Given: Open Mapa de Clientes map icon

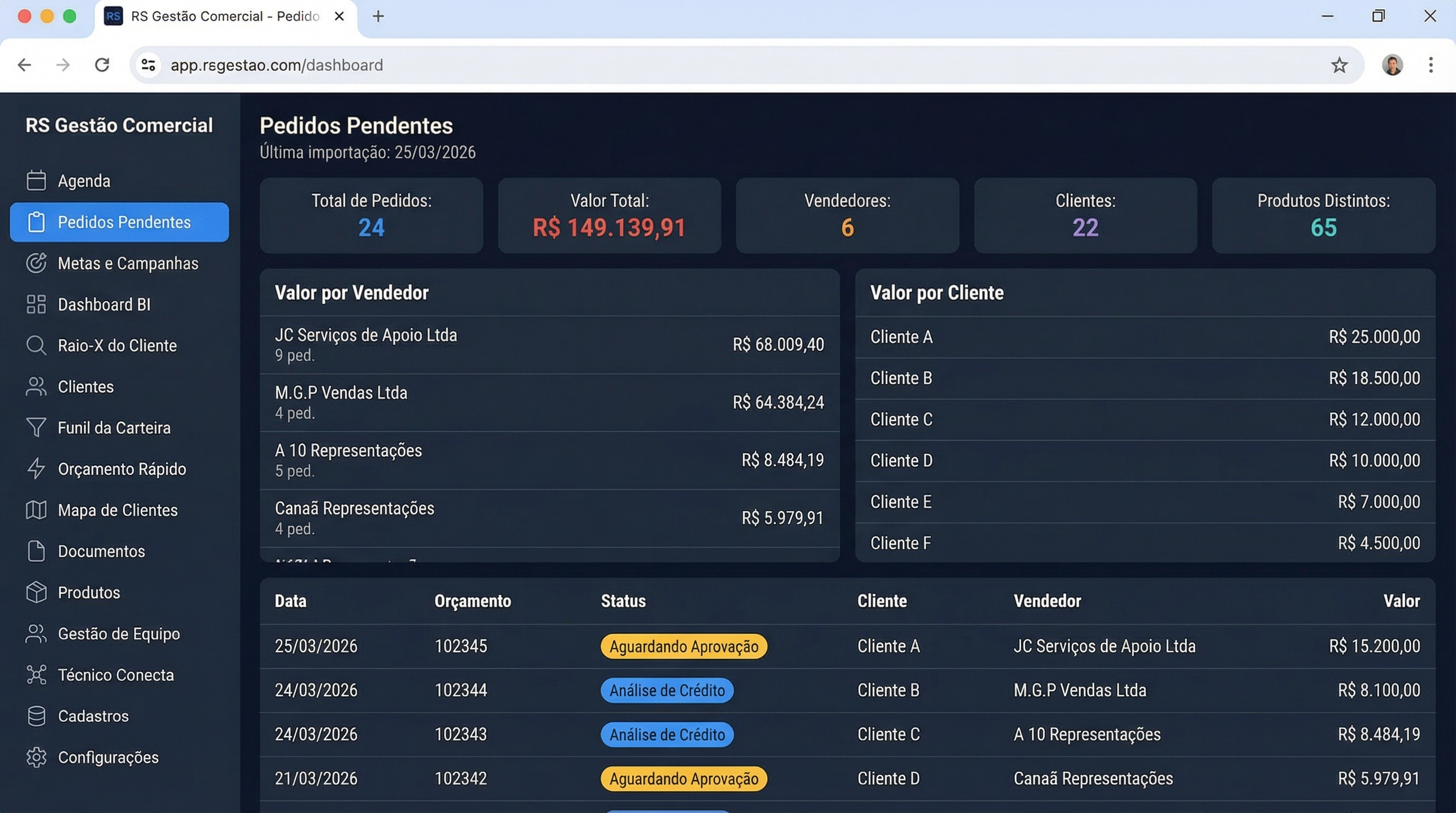Looking at the screenshot, I should (36, 510).
